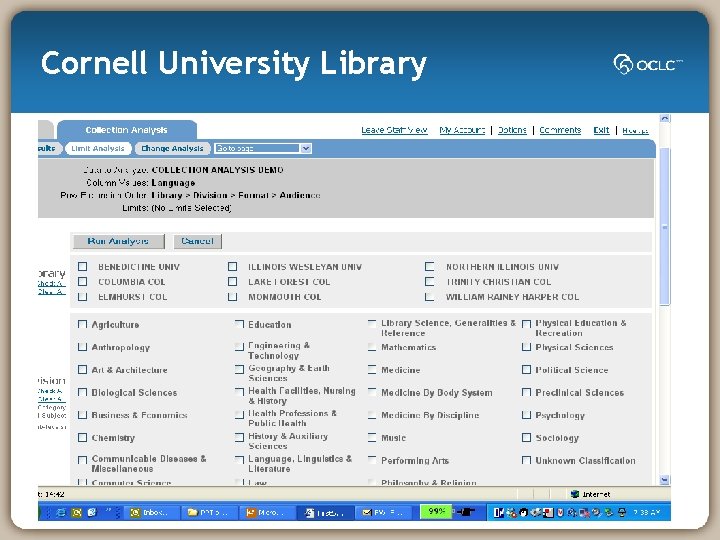This screenshot has width=720, height=540.
Task: Tick the Unknown Classification checkbox
Action: tap(527, 460)
